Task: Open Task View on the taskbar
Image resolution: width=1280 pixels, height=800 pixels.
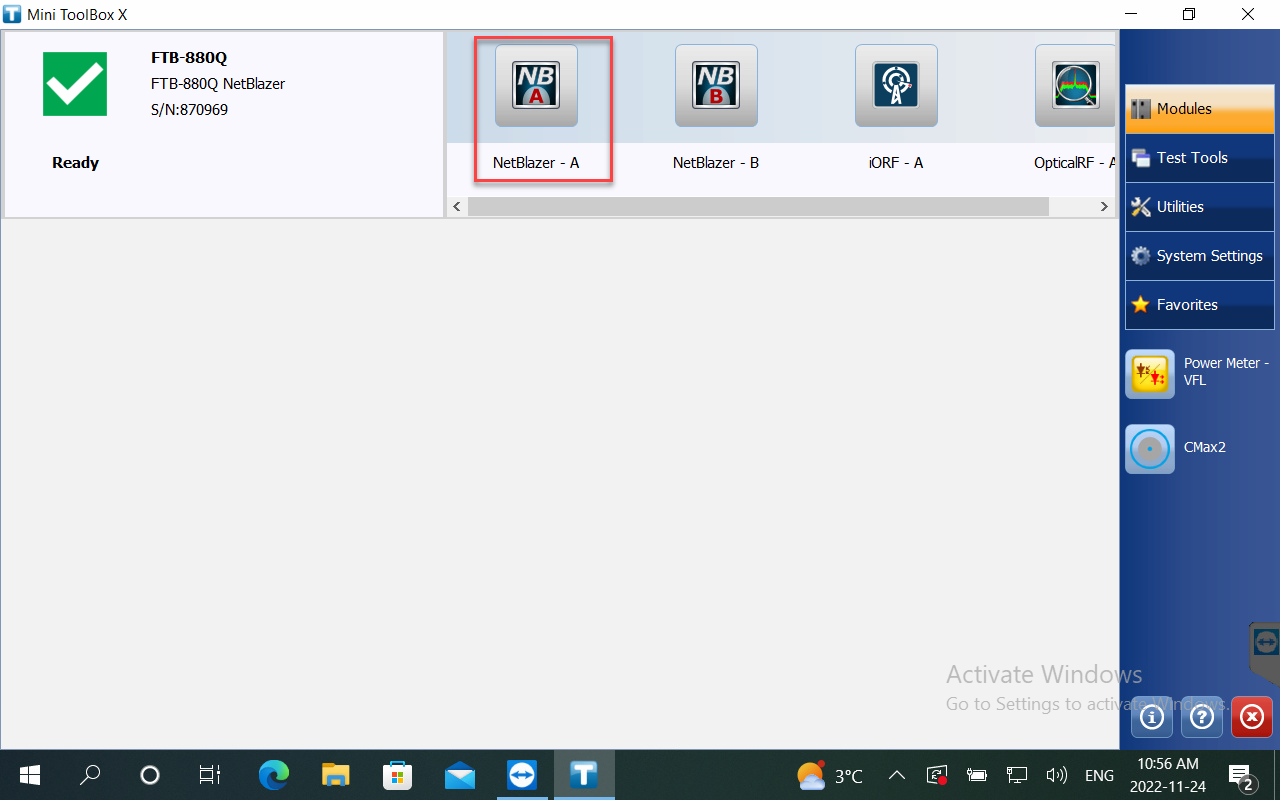Action: click(x=209, y=775)
